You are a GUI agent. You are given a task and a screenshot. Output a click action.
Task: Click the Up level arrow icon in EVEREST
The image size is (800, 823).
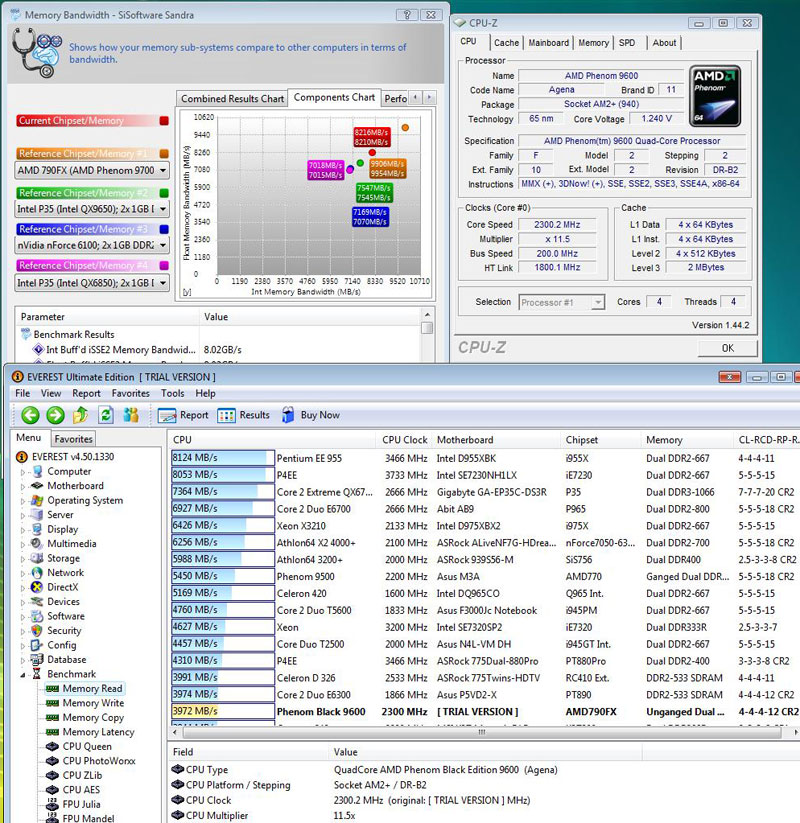click(80, 415)
